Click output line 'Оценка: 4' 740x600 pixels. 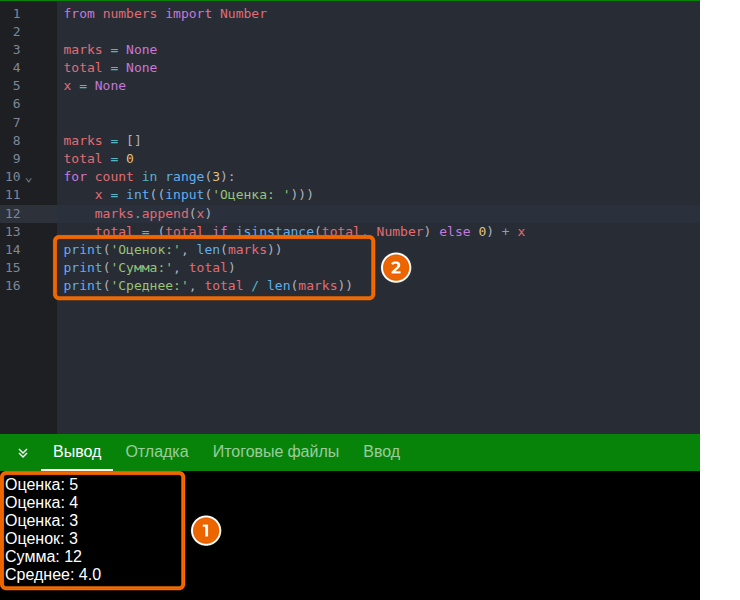(42, 502)
